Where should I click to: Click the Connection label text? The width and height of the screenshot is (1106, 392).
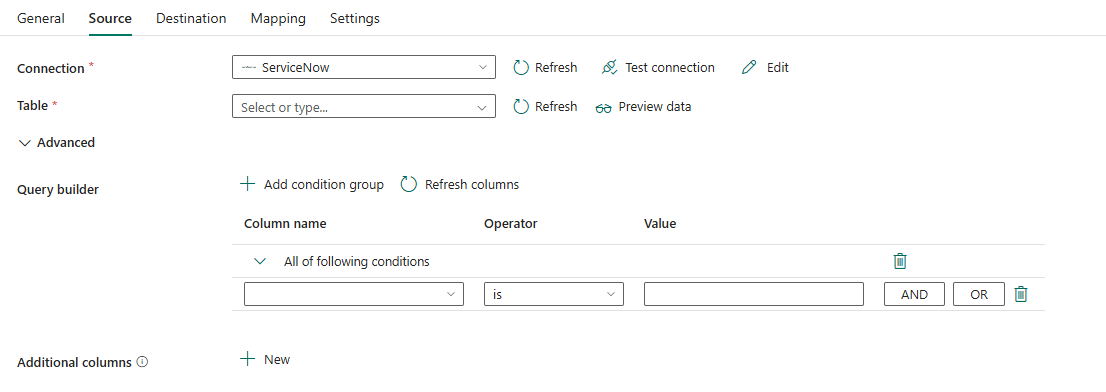pyautogui.click(x=51, y=68)
